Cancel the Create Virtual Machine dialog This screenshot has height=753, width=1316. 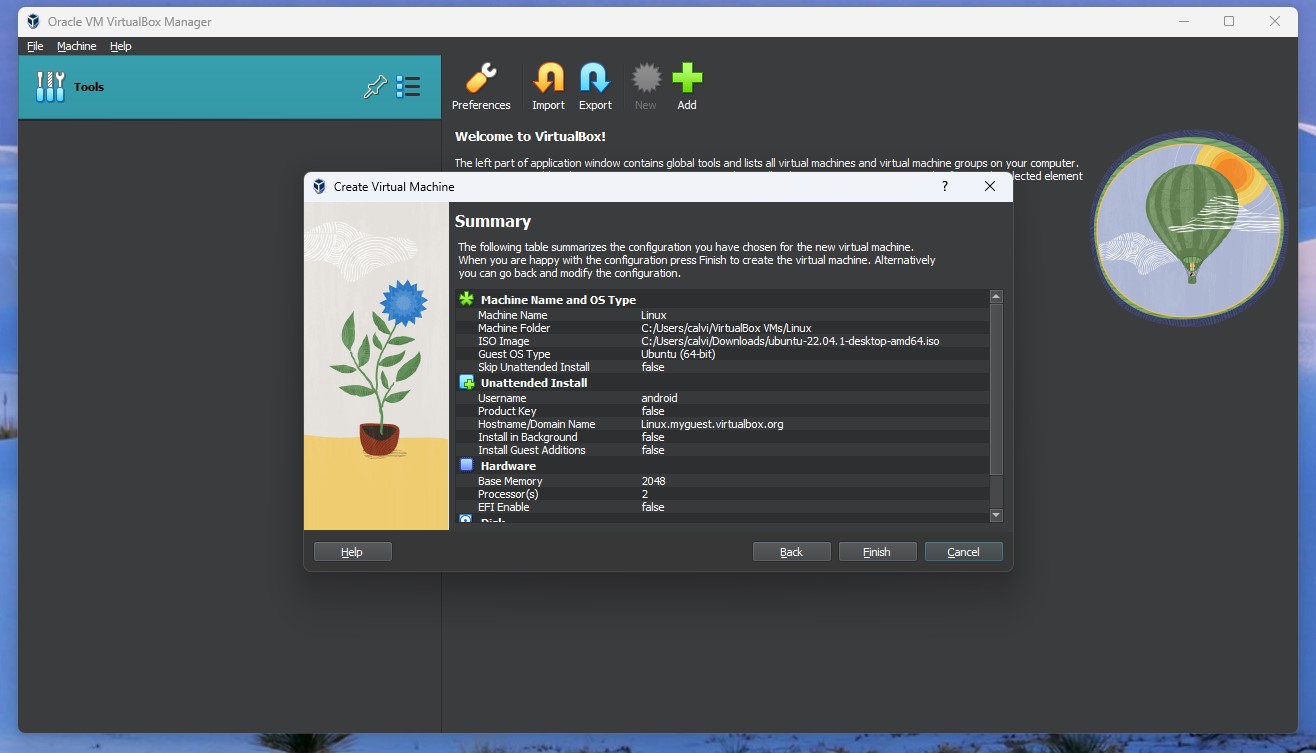point(963,552)
